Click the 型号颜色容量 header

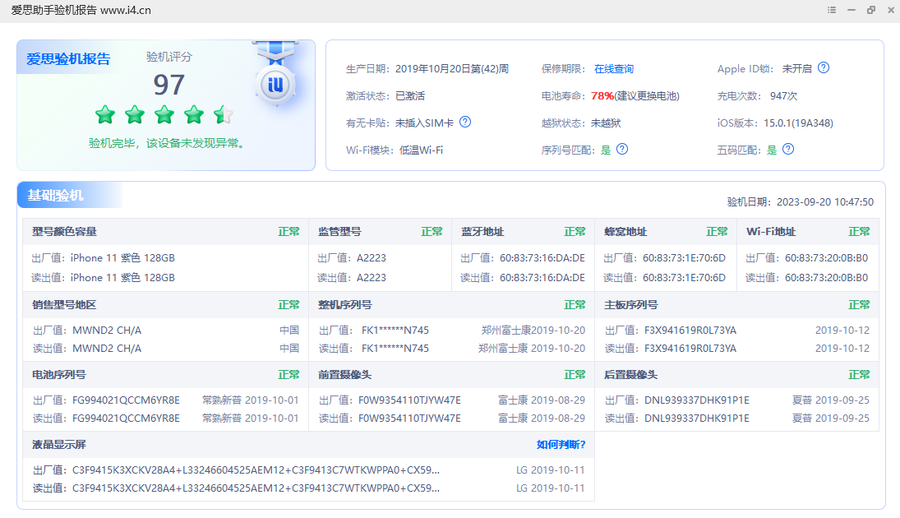tap(64, 231)
